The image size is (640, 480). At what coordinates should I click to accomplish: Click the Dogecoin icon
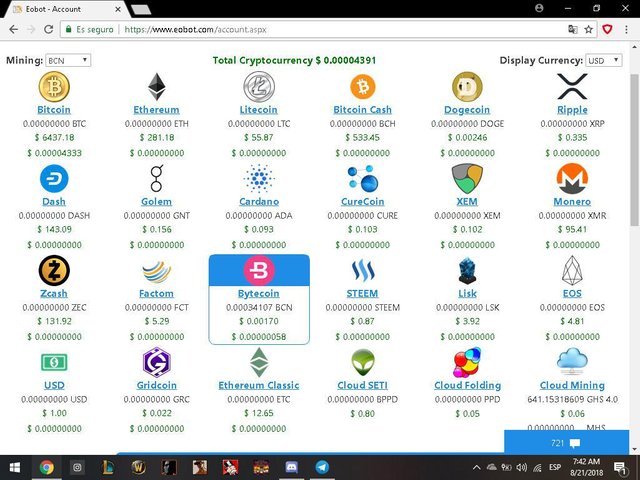point(467,87)
